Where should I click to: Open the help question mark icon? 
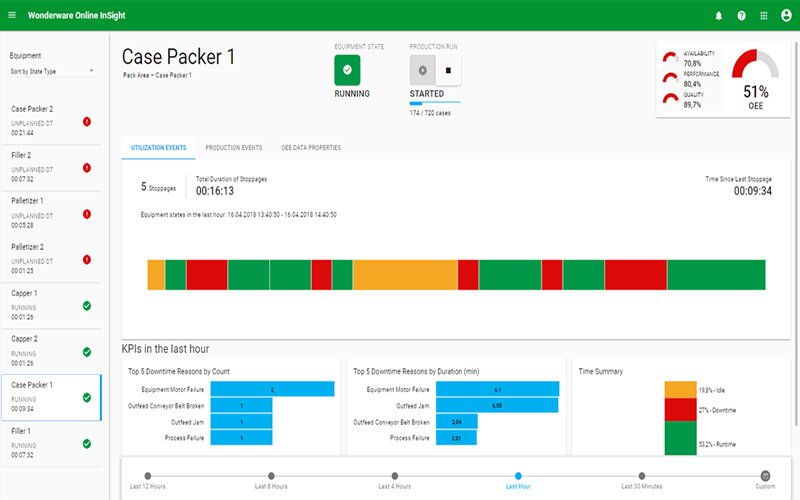[x=741, y=16]
